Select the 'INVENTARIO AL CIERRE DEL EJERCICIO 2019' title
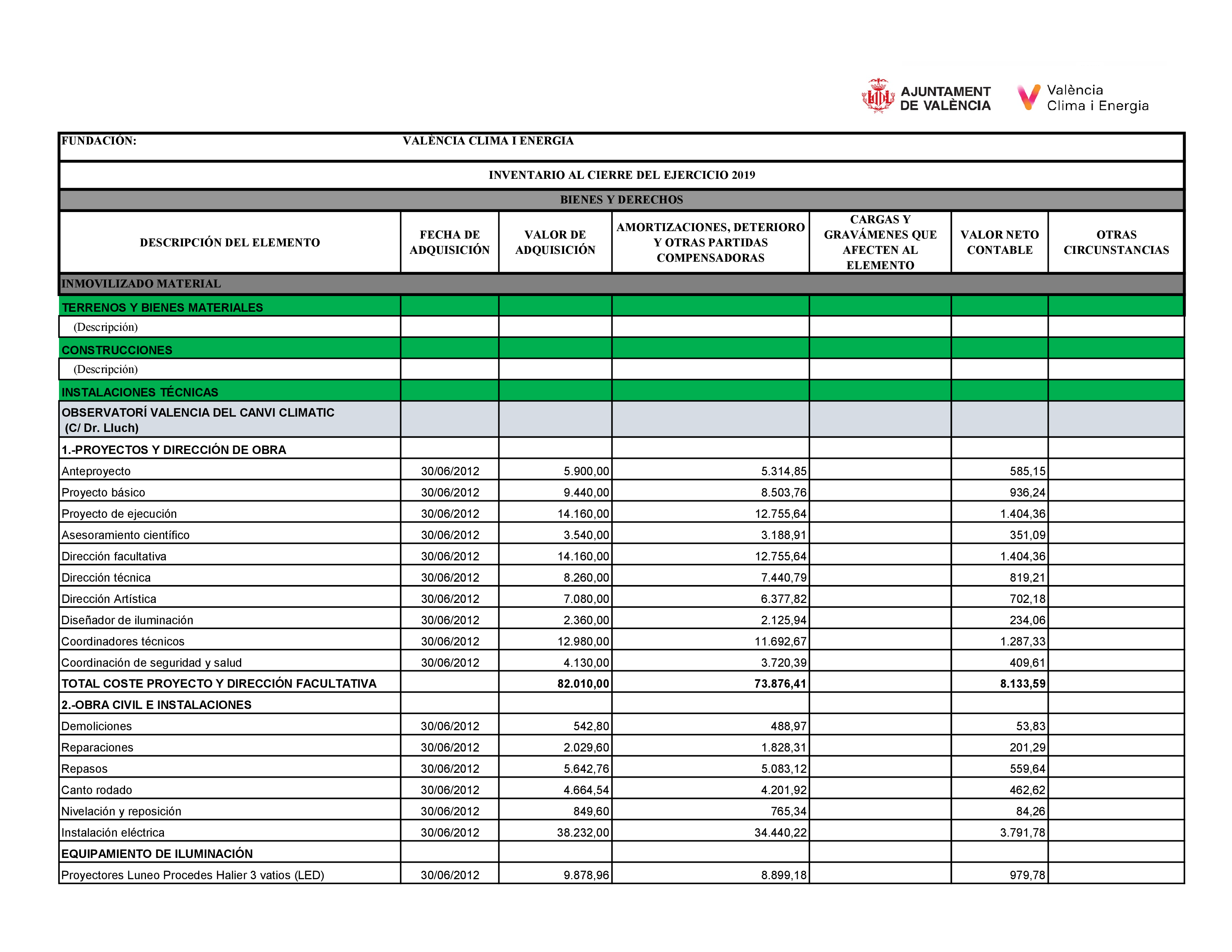Viewport: 1232px width, 952px height. (x=622, y=175)
